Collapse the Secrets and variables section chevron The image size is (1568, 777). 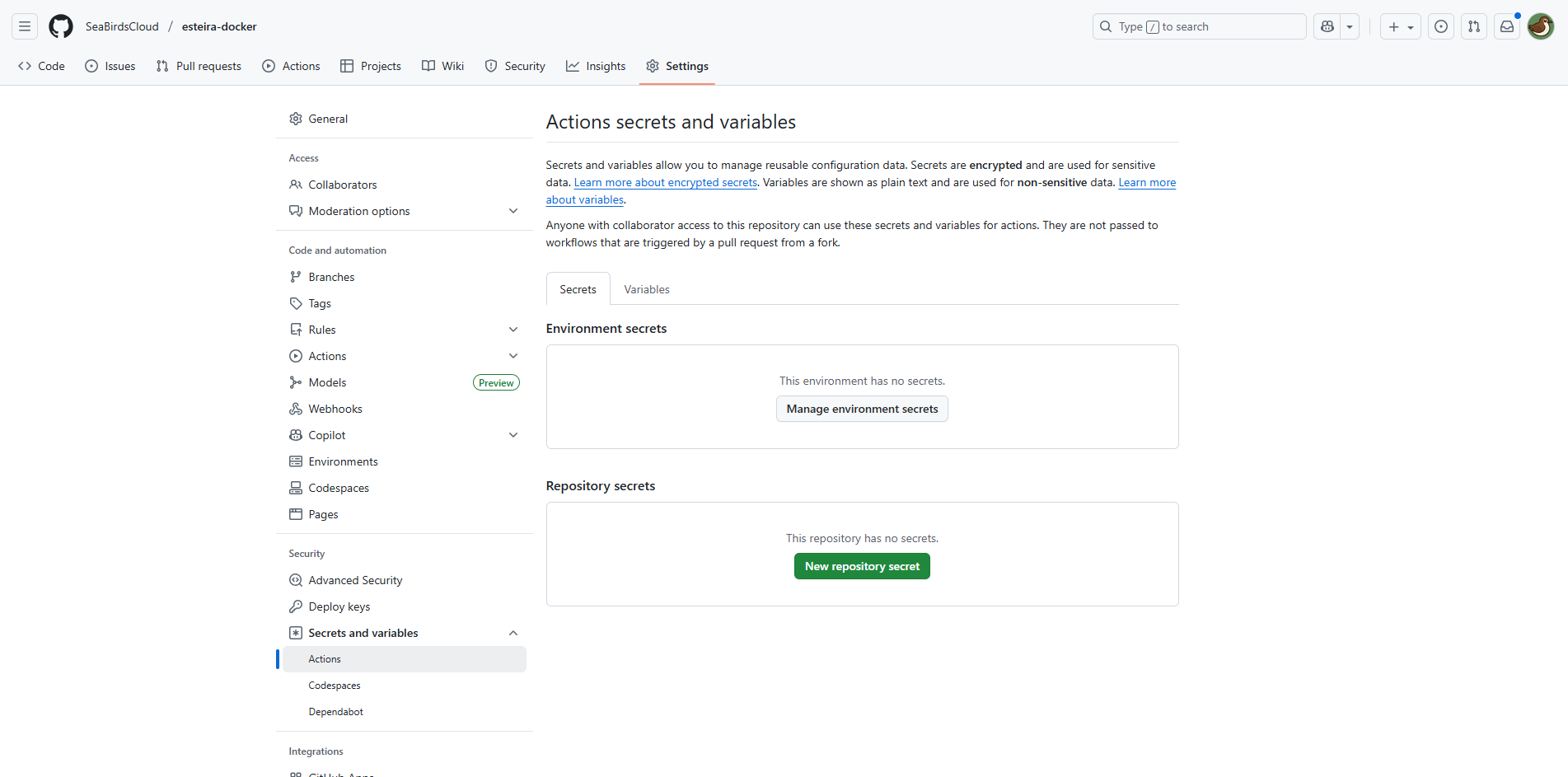[513, 633]
